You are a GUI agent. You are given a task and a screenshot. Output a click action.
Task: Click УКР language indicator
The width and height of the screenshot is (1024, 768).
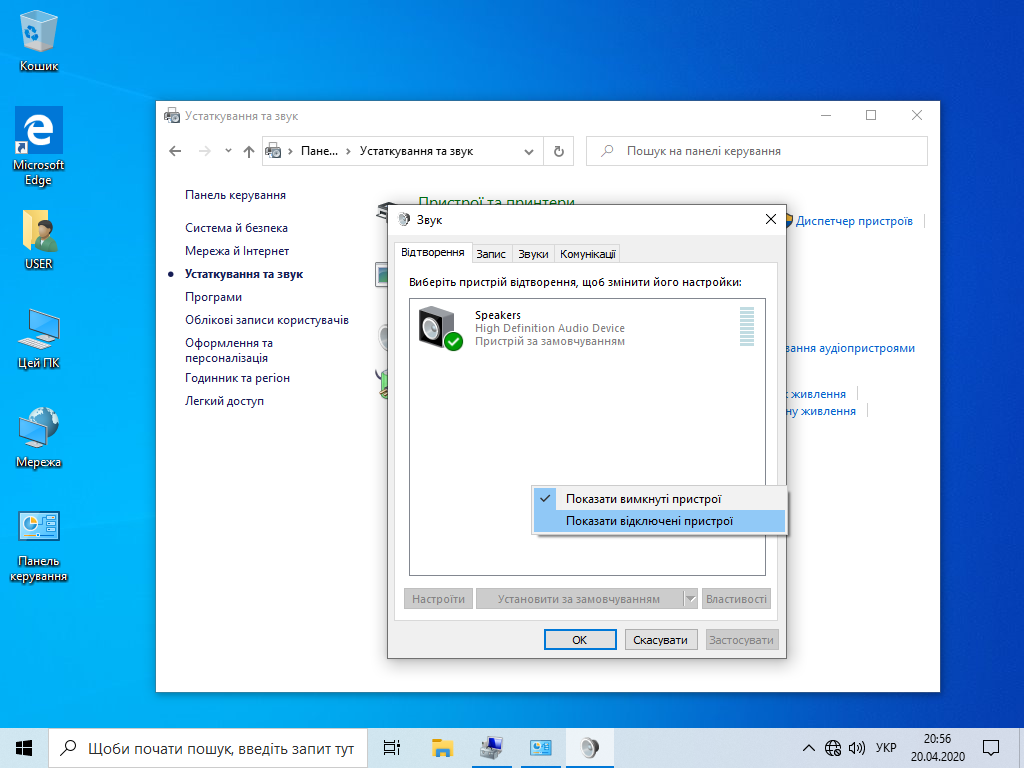[x=886, y=748]
